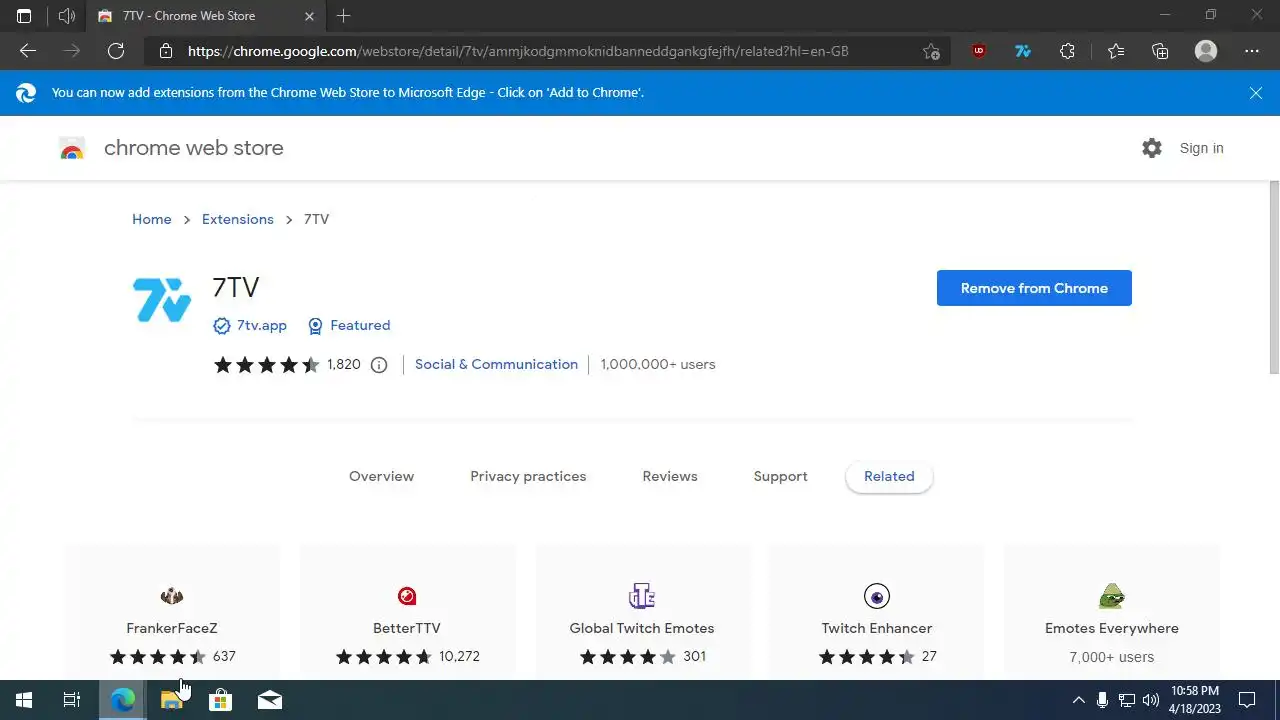This screenshot has width=1280, height=720.
Task: Click the 1,820 ratings count
Action: 344,365
